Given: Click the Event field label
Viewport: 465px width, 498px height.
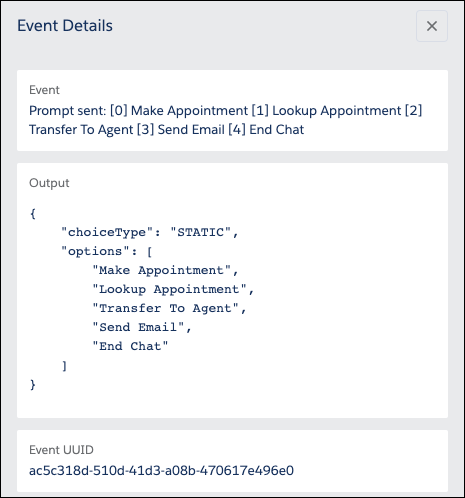Looking at the screenshot, I should point(44,90).
